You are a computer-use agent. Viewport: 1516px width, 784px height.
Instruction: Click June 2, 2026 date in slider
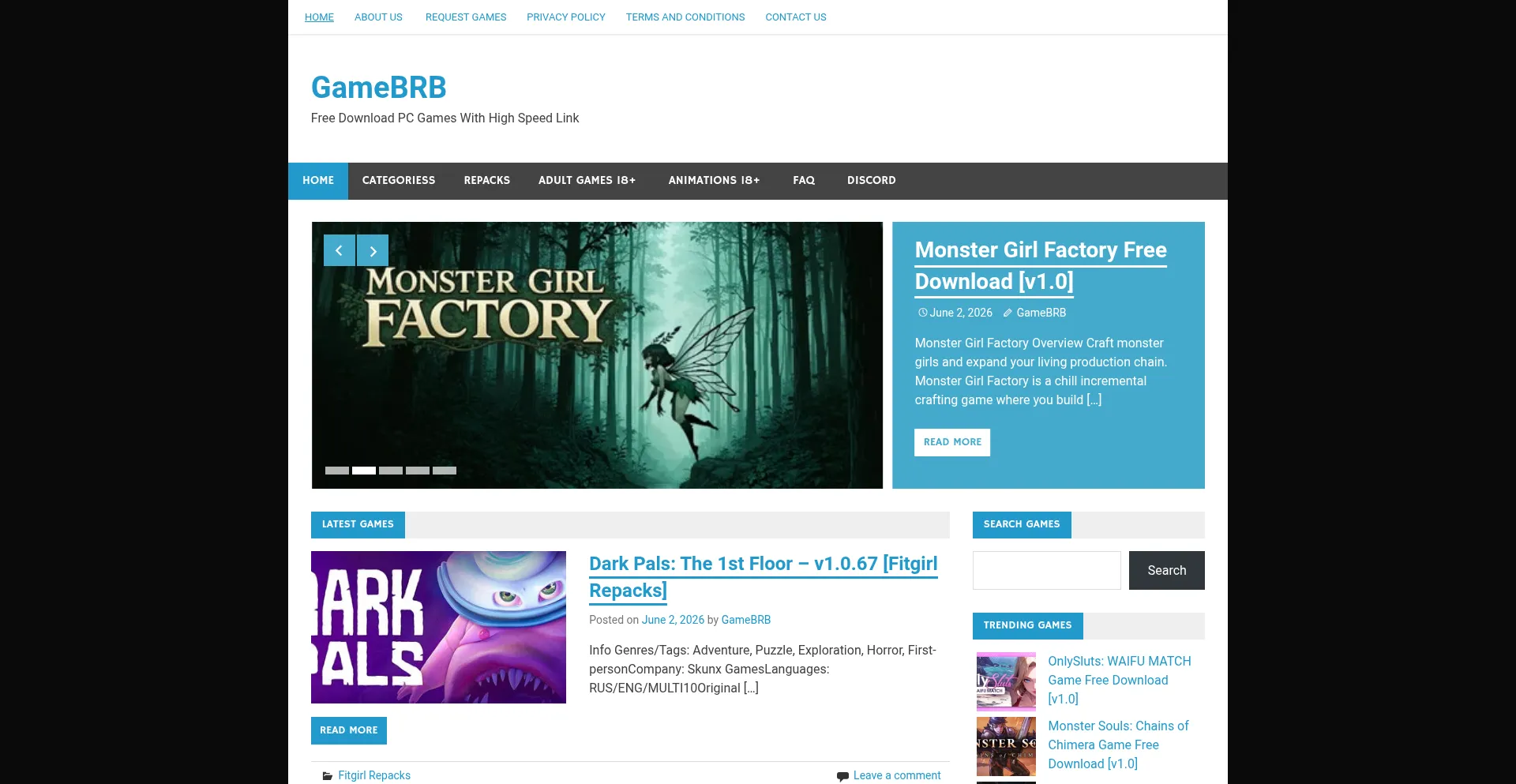pos(961,313)
